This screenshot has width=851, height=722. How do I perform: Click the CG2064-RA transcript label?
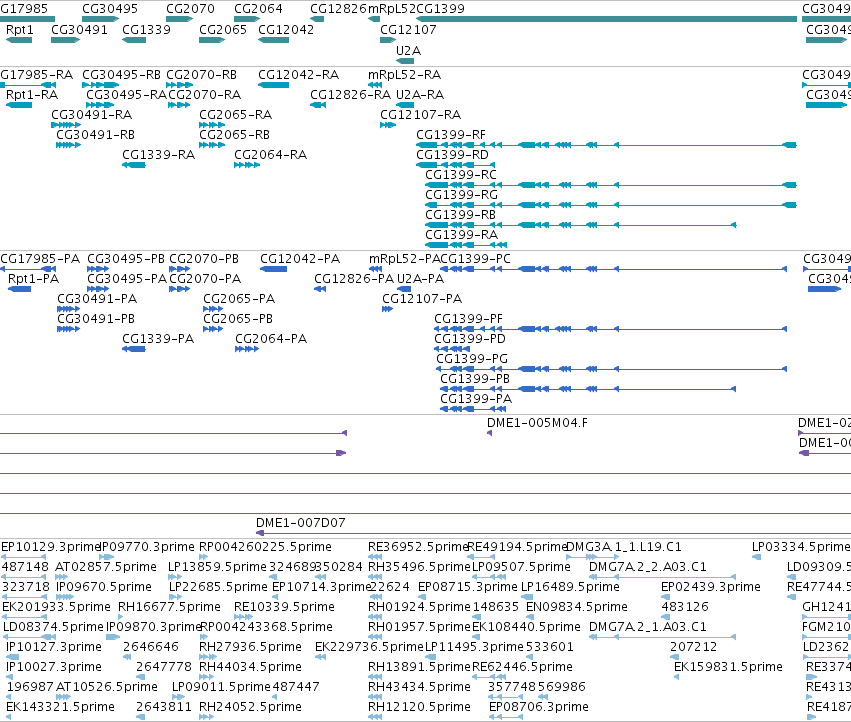click(270, 155)
